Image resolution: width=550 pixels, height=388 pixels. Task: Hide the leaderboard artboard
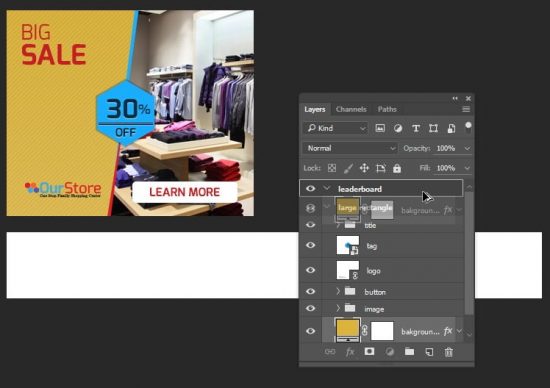point(310,189)
